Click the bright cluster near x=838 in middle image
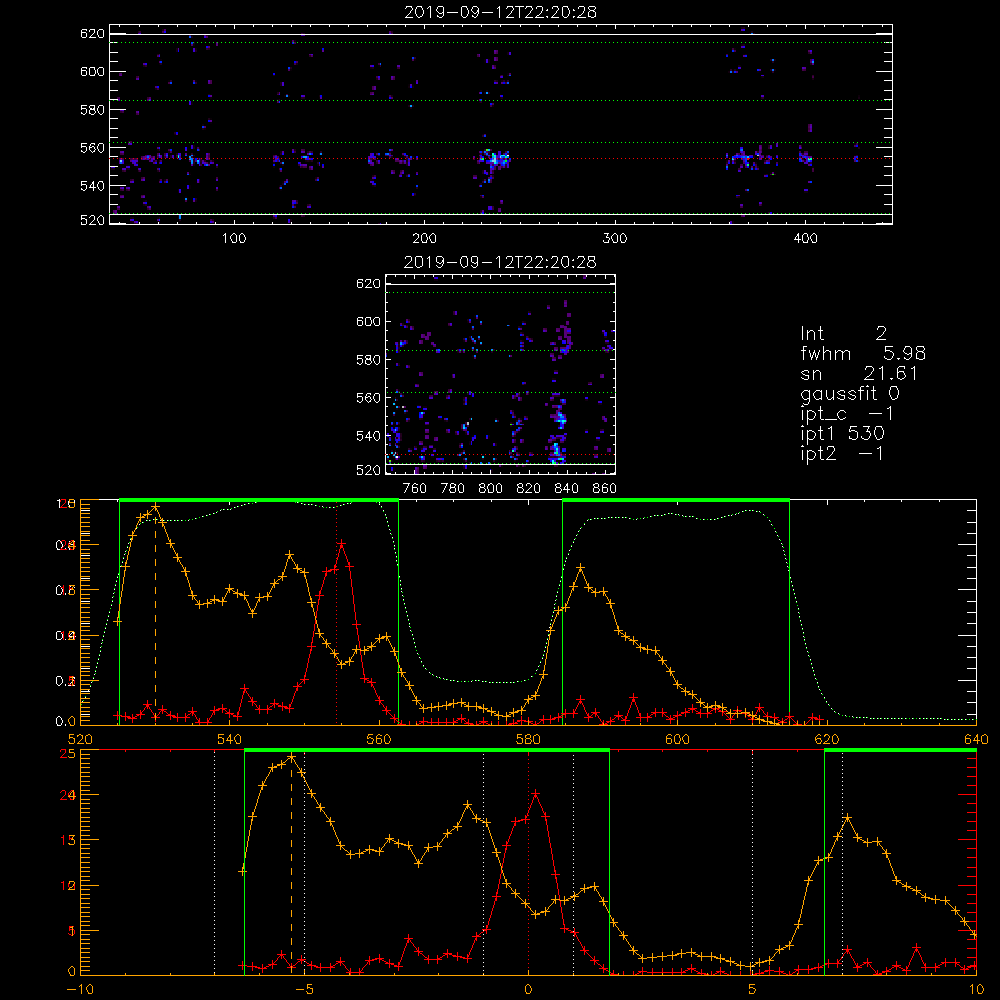This screenshot has height=1000, width=1000. coord(559,420)
